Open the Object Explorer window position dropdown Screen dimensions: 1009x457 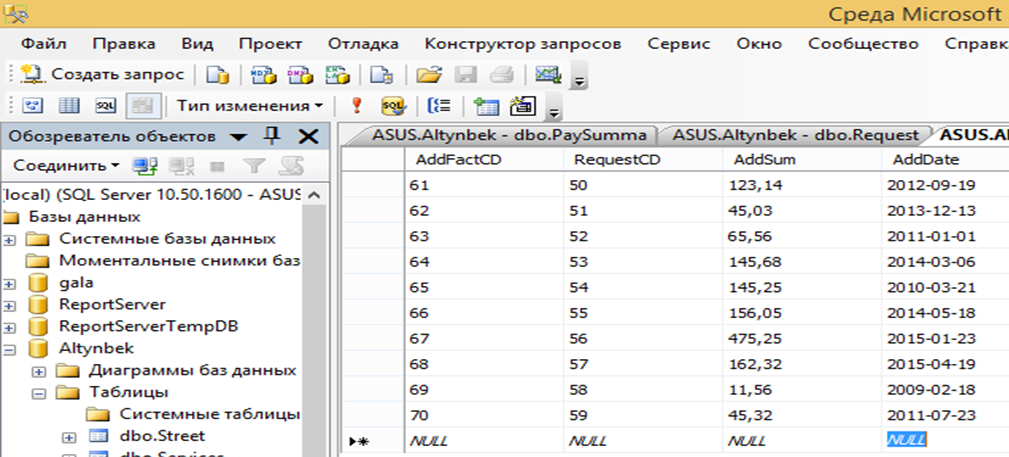pos(238,136)
